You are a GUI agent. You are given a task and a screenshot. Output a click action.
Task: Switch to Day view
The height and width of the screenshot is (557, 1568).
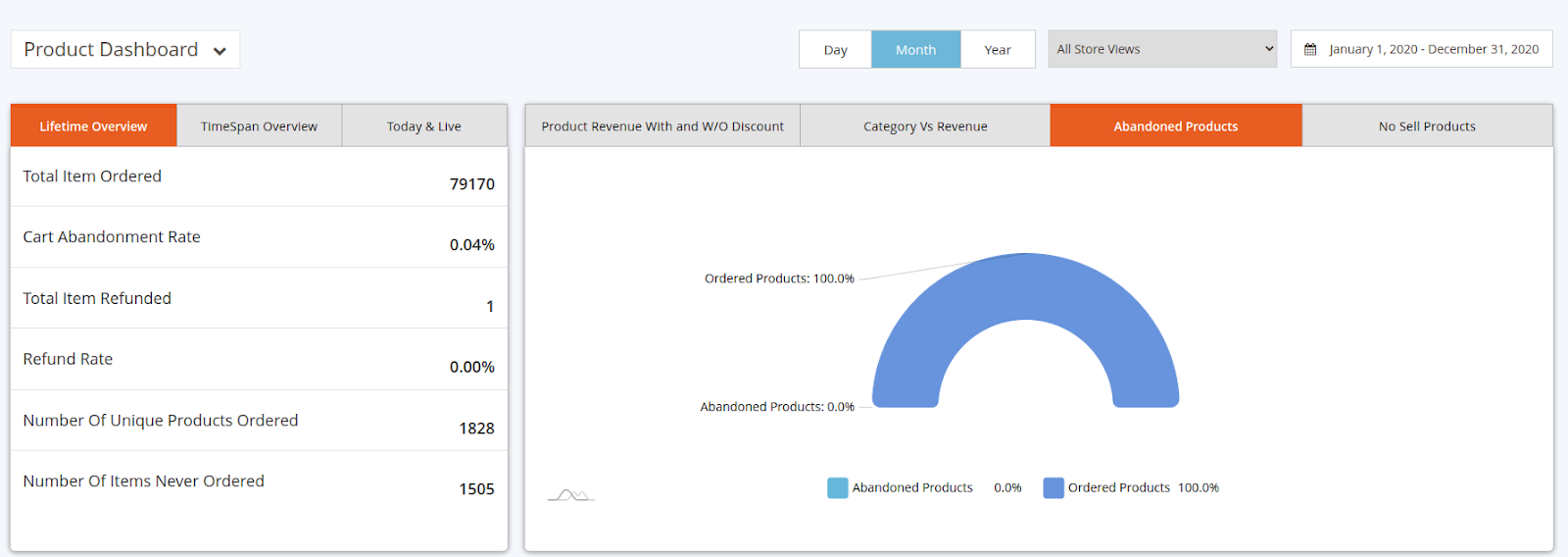click(835, 50)
